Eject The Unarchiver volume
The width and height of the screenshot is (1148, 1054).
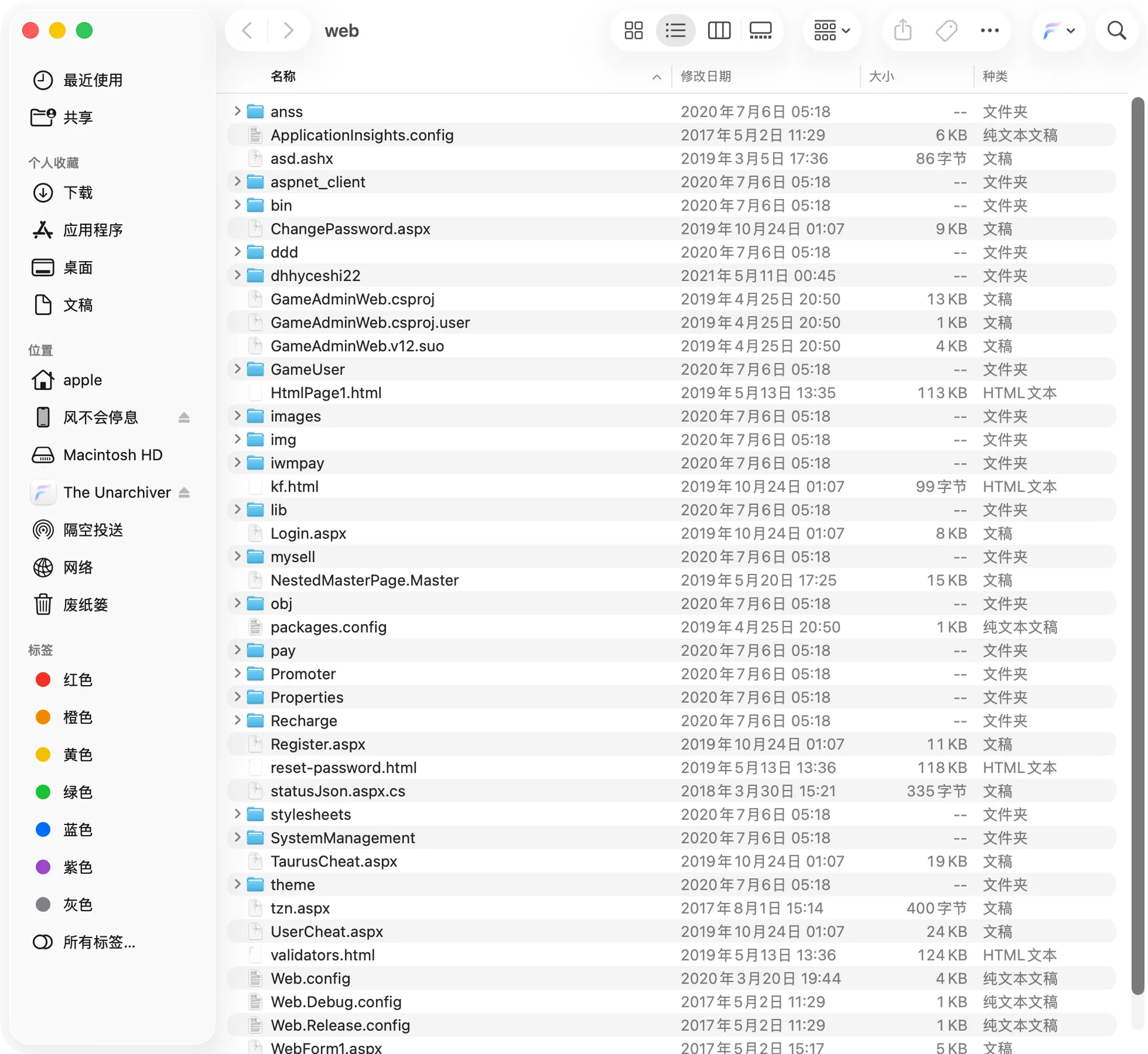pos(184,493)
